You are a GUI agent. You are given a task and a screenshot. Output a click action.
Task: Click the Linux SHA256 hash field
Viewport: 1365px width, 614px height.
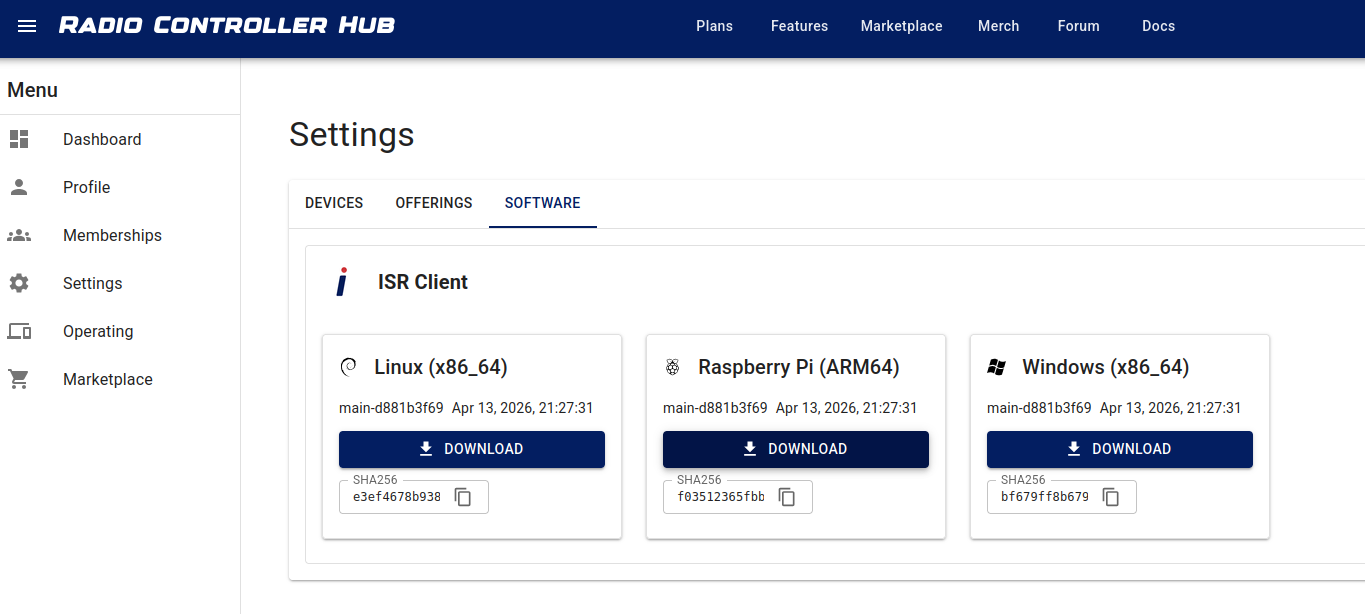(x=396, y=497)
